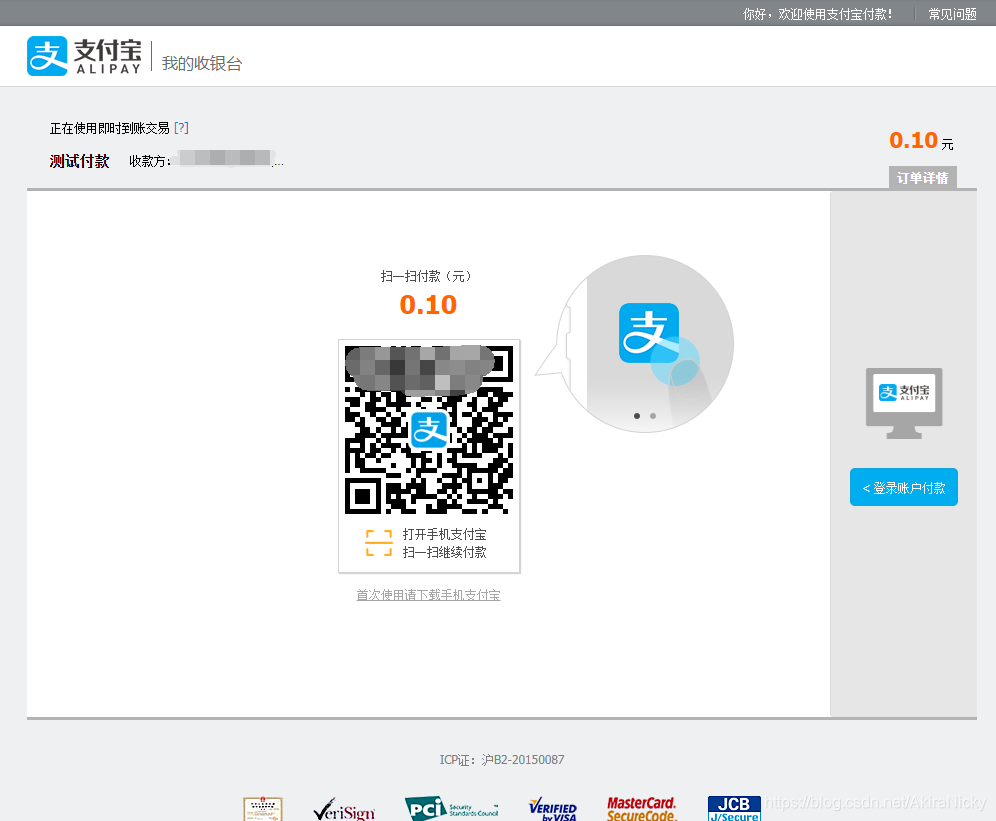Click the ICP证 沪B2-20150087 text
This screenshot has height=821, width=996.
502,759
